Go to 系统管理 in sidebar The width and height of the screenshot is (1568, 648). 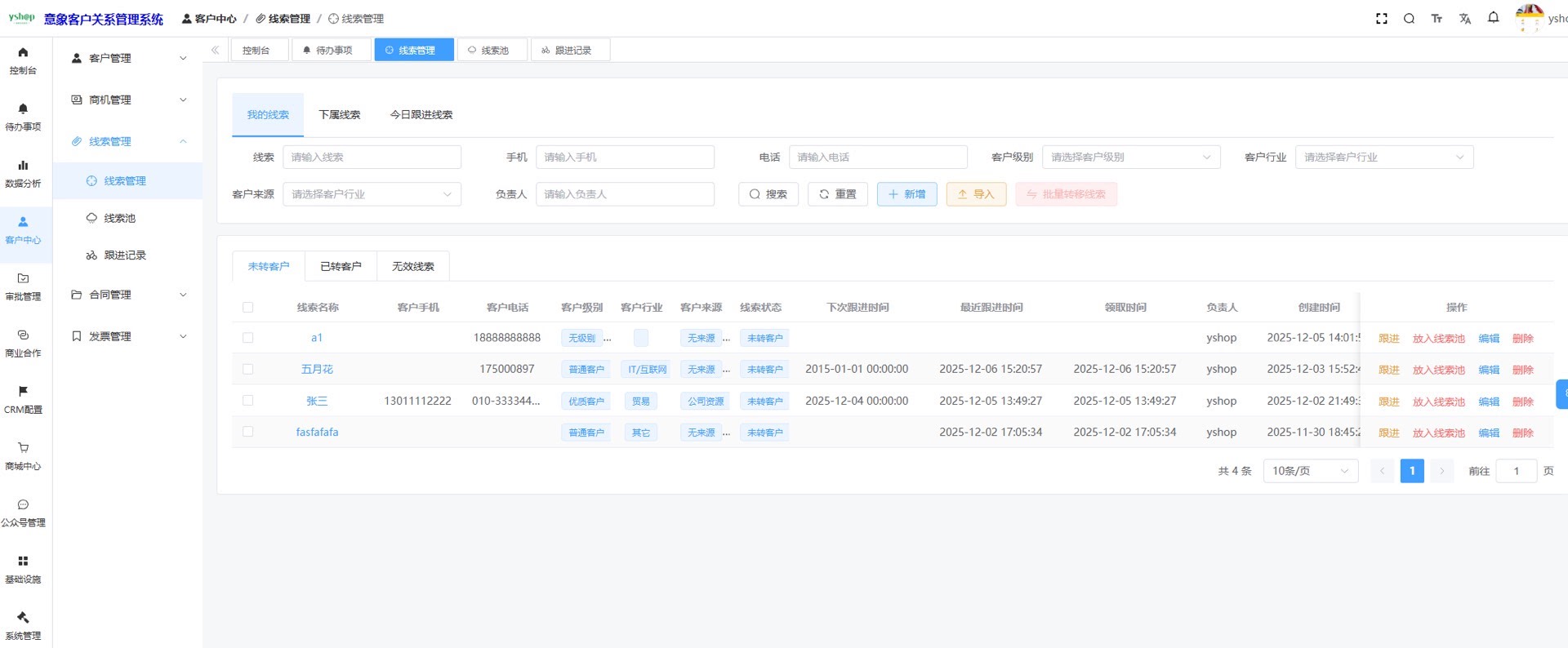coord(23,625)
